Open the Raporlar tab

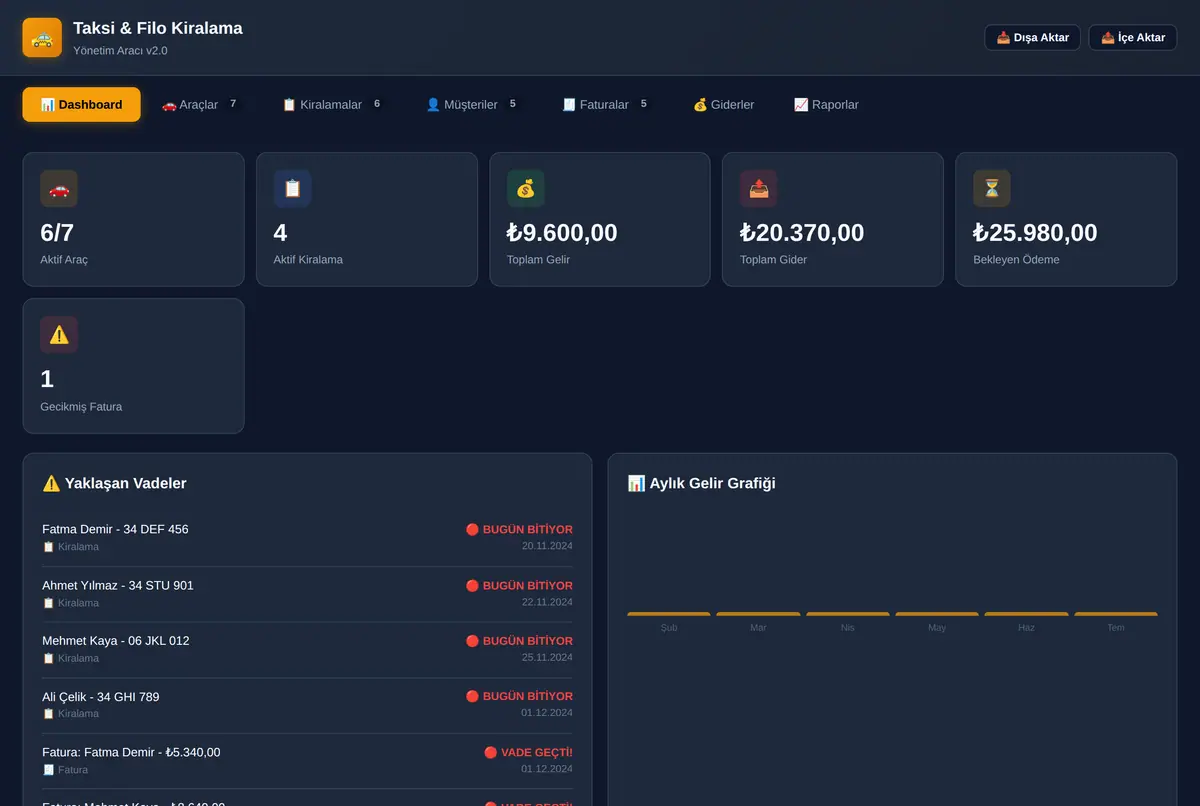tap(826, 104)
